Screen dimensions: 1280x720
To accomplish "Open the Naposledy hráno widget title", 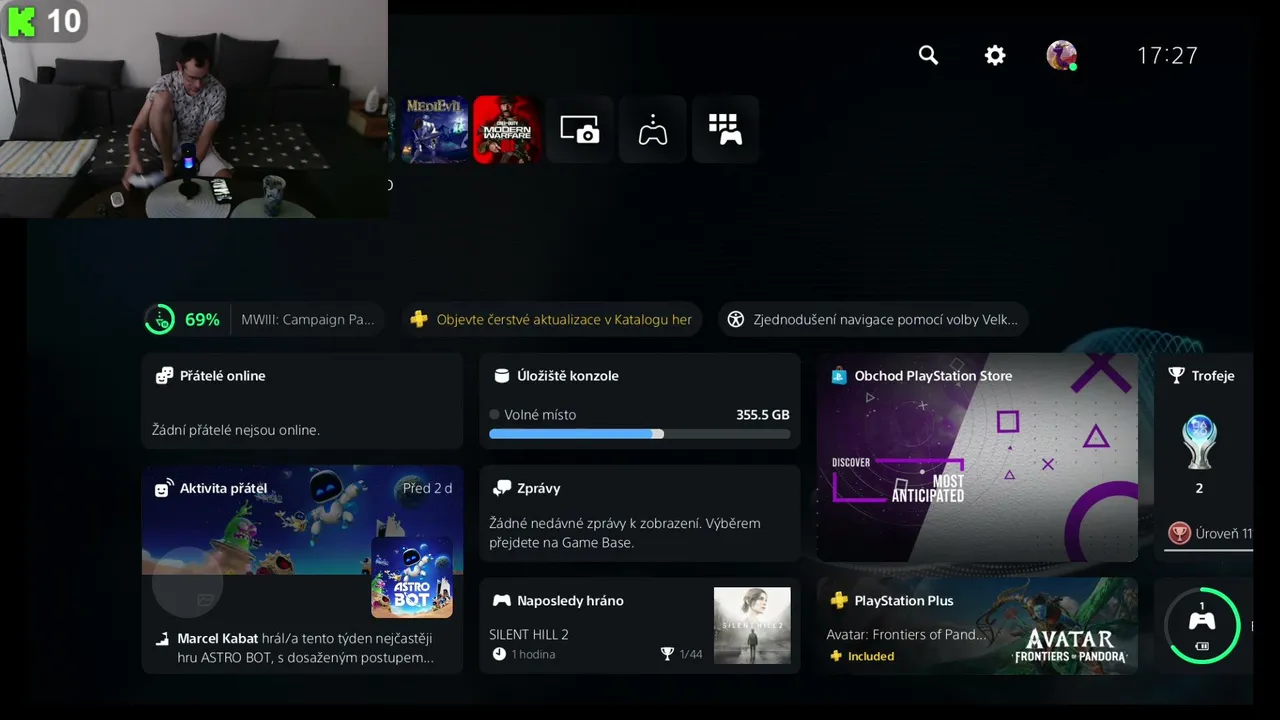I will click(x=570, y=601).
